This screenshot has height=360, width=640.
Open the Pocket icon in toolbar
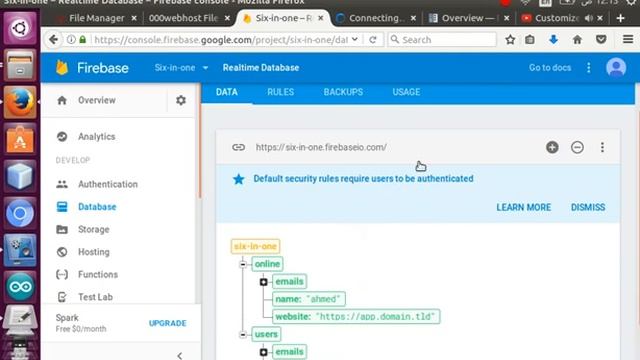point(601,40)
